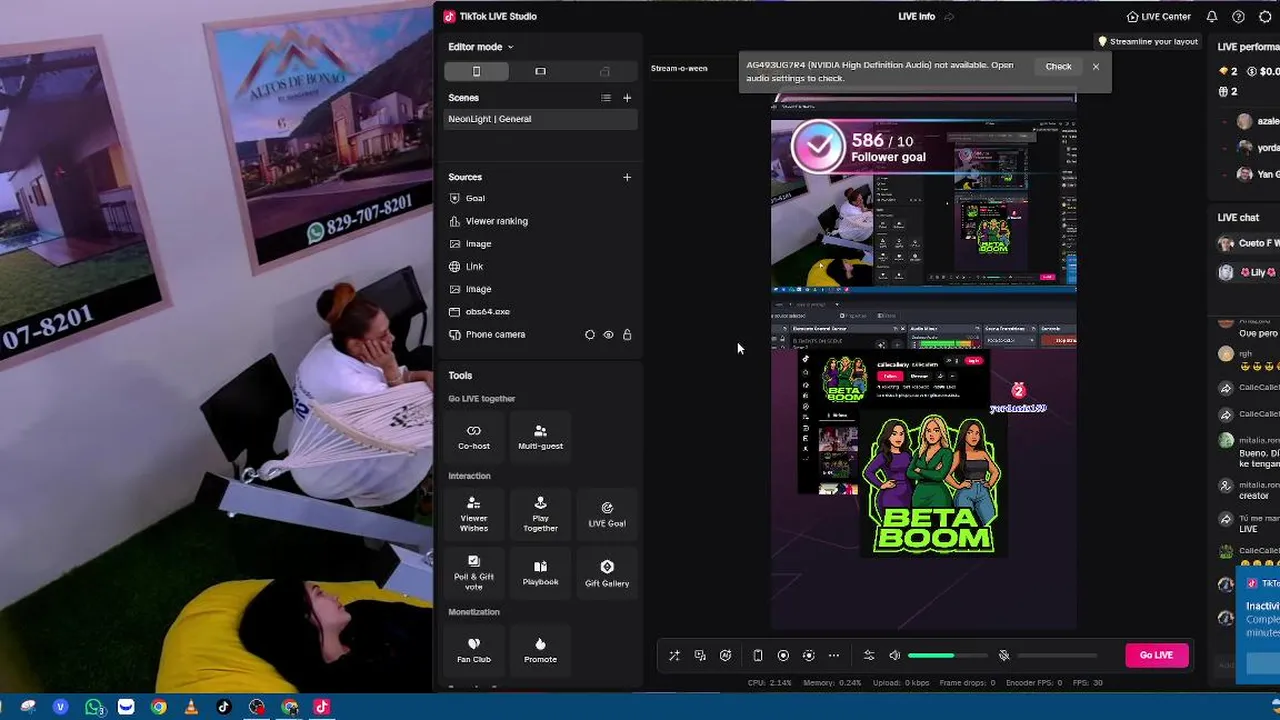This screenshot has width=1280, height=720.
Task: Click the 'FPS: 30' status text
Action: (1087, 683)
